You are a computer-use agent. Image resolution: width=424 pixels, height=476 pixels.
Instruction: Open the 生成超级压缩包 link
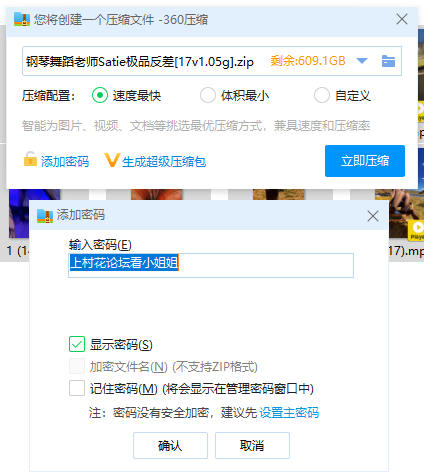point(164,162)
